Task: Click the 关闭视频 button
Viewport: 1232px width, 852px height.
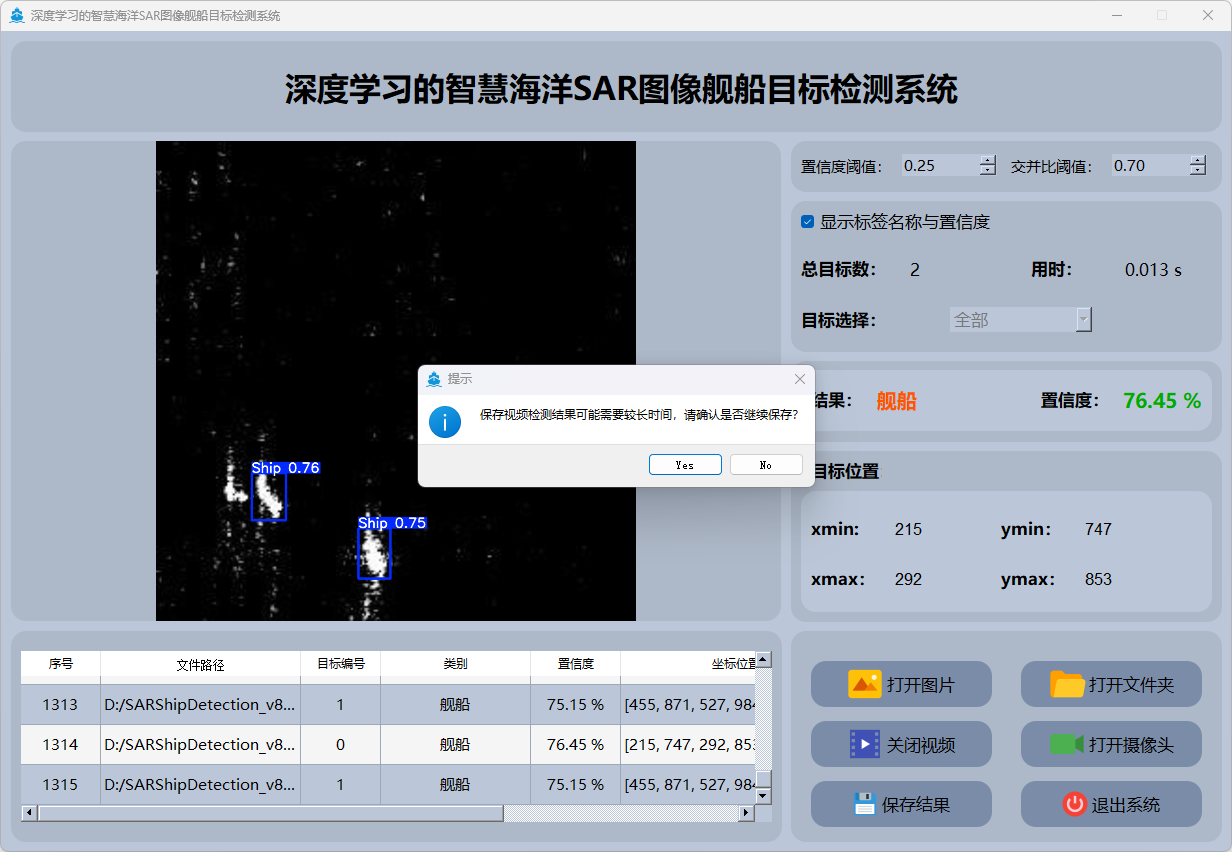Action: point(901,744)
